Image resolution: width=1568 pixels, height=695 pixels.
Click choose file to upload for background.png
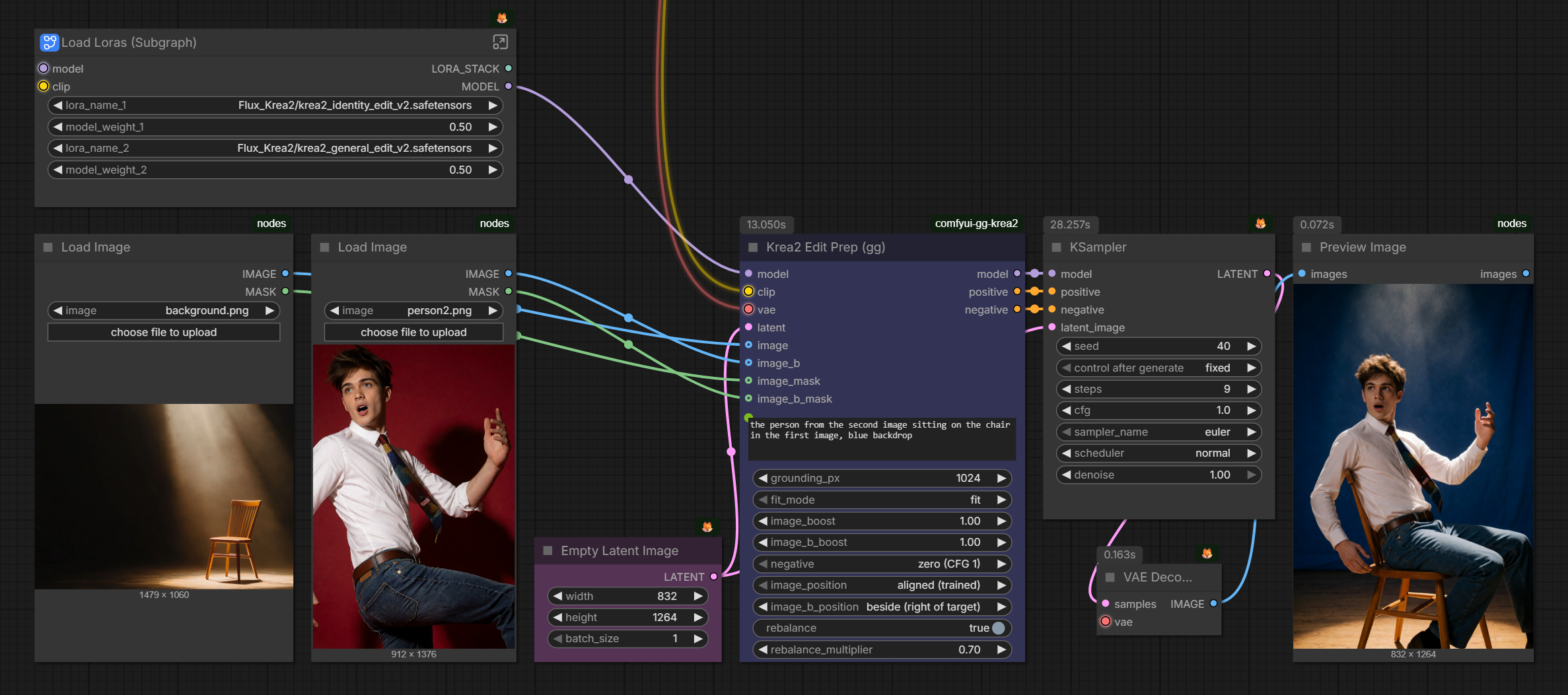(164, 333)
